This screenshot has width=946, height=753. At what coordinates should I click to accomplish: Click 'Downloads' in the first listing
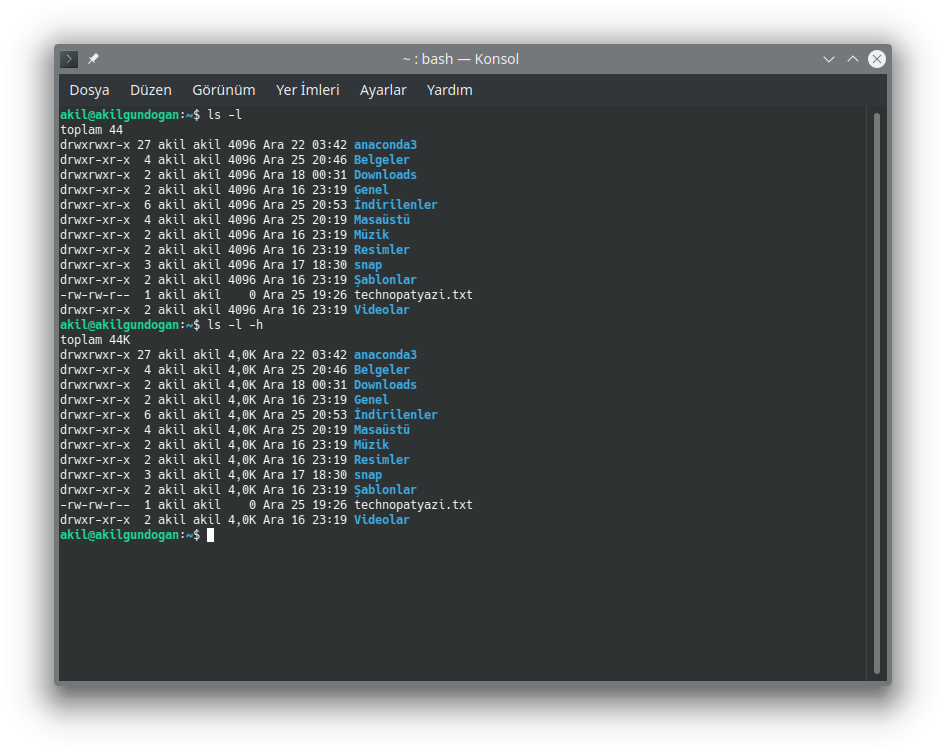click(386, 175)
